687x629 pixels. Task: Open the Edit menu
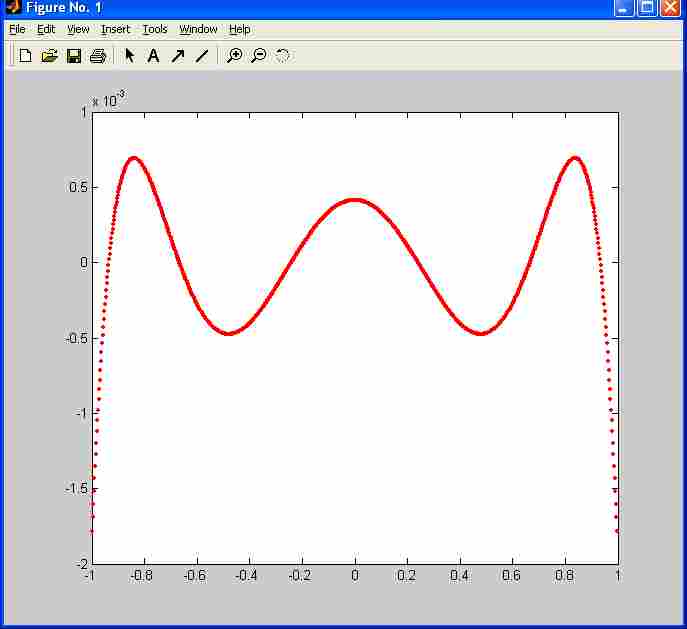click(46, 29)
